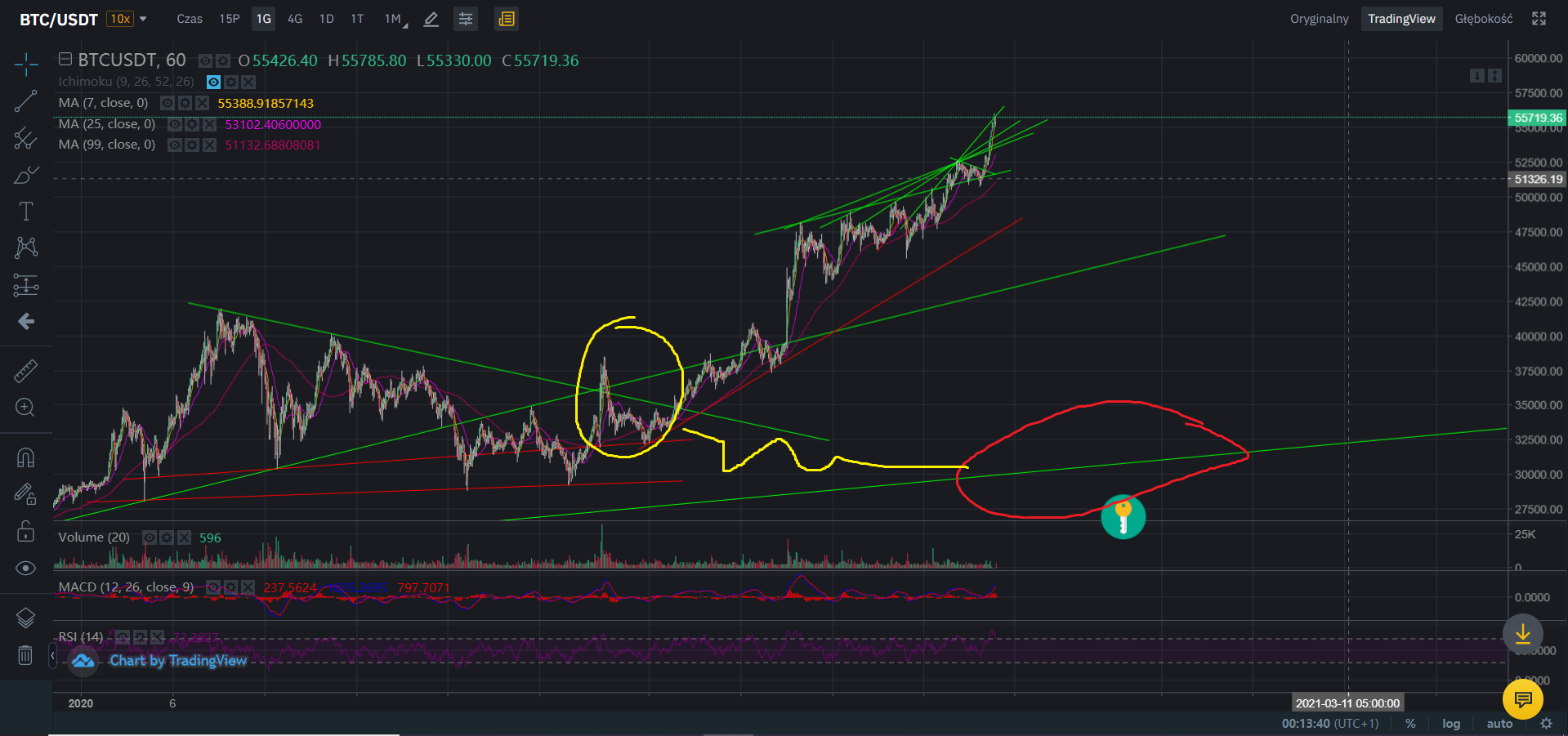Toggle log scale mode

(x=1450, y=724)
